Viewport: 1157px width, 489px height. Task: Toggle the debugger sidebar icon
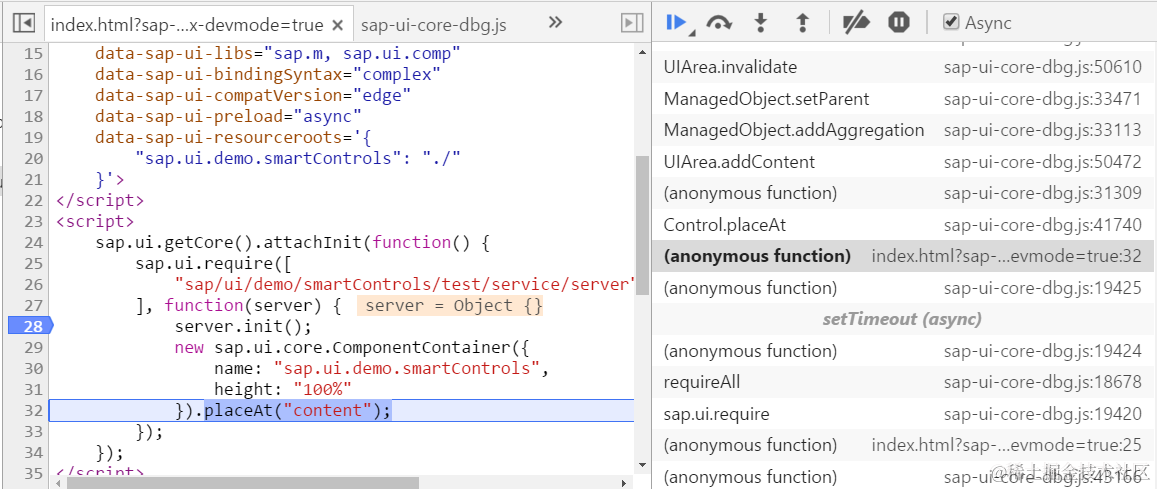coord(632,24)
